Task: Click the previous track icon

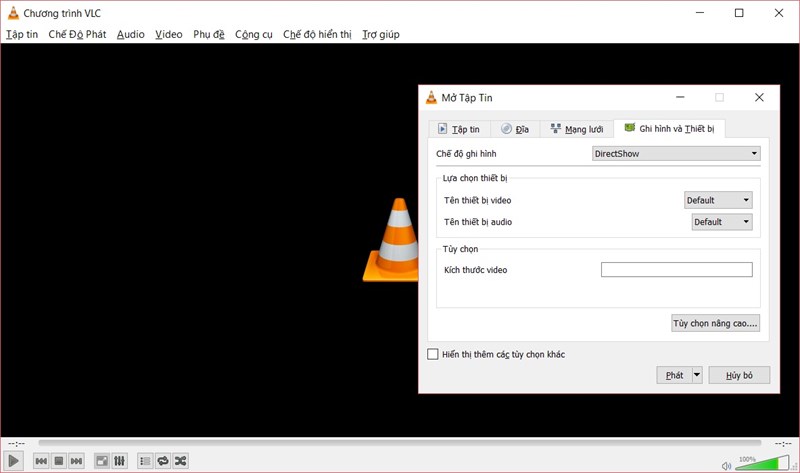Action: pyautogui.click(x=41, y=461)
